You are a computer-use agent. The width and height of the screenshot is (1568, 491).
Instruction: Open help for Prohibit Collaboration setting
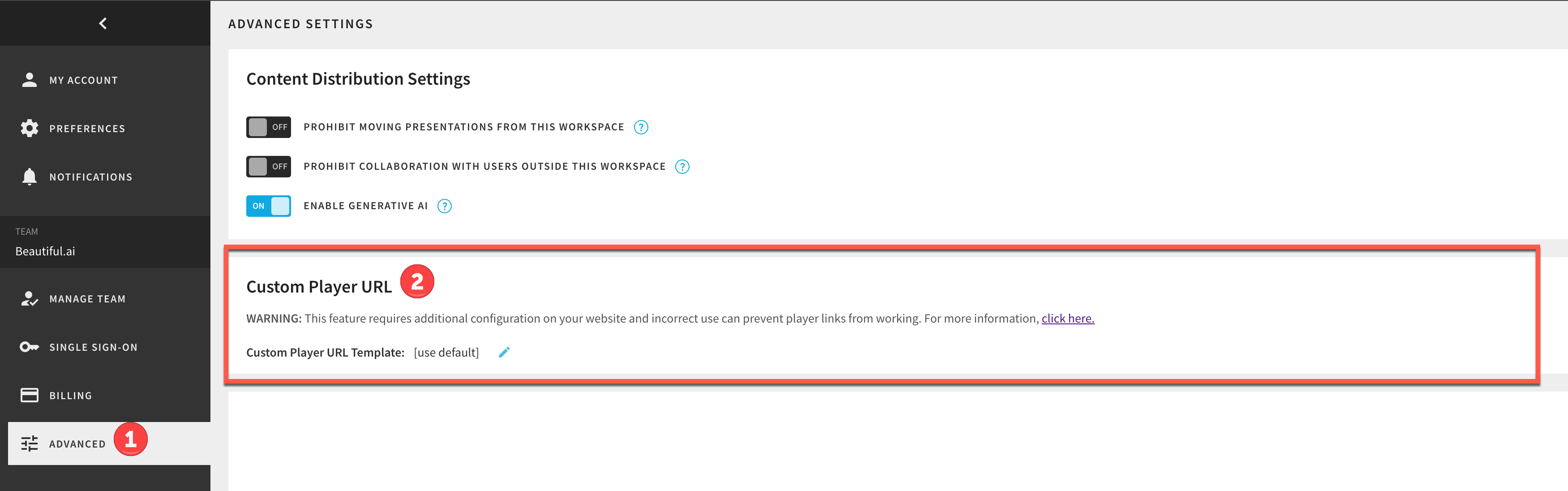click(682, 167)
